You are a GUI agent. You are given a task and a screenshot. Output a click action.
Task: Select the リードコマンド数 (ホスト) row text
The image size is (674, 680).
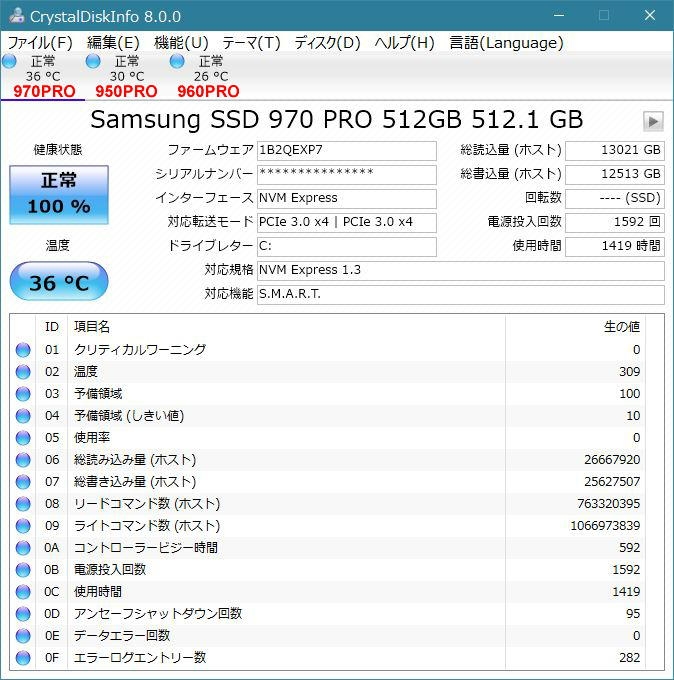(147, 504)
